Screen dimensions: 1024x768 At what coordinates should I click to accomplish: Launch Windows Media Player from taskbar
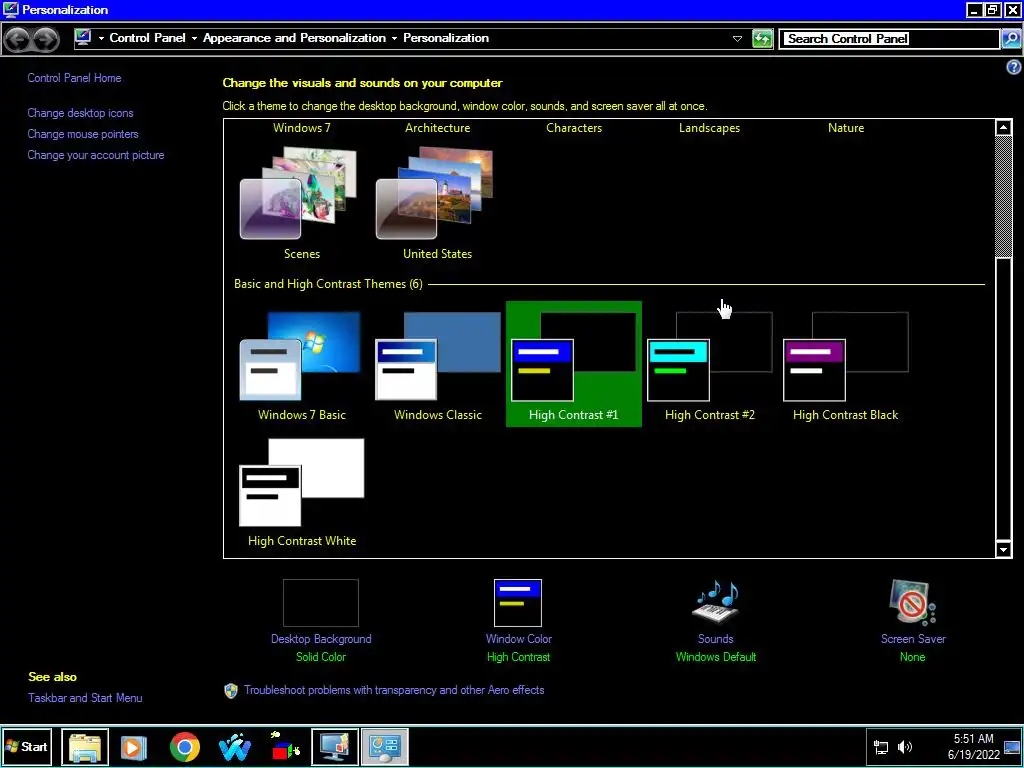tap(134, 746)
